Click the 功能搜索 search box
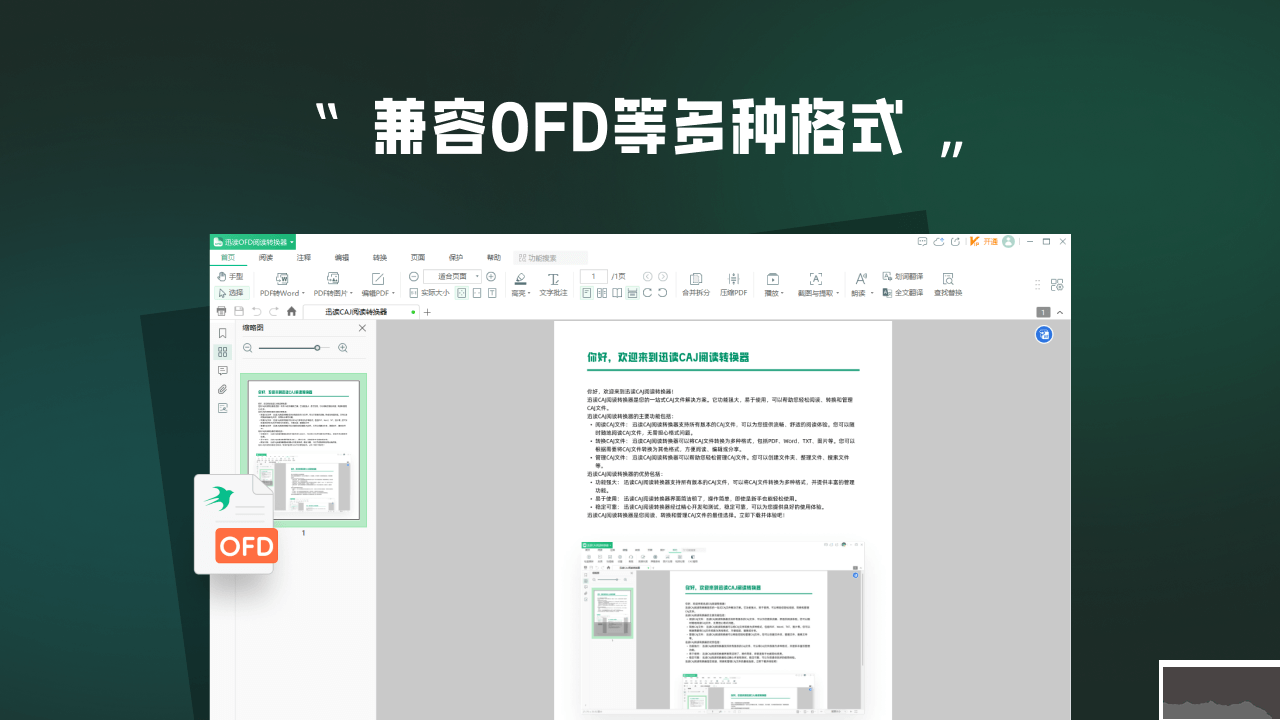Viewport: 1280px width, 720px height. coord(550,258)
